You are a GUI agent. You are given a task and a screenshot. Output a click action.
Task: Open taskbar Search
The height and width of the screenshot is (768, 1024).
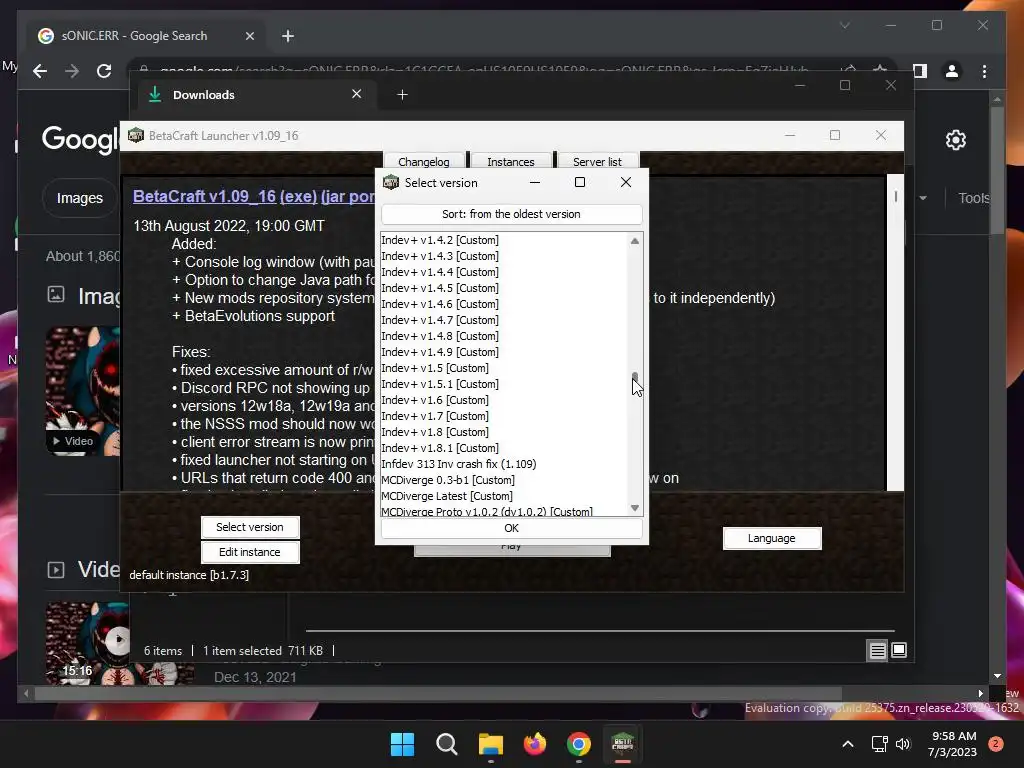coord(447,744)
